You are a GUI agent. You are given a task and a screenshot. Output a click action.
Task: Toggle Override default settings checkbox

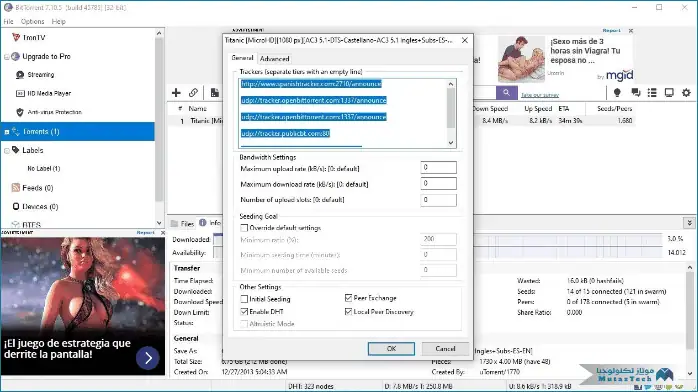(x=244, y=228)
